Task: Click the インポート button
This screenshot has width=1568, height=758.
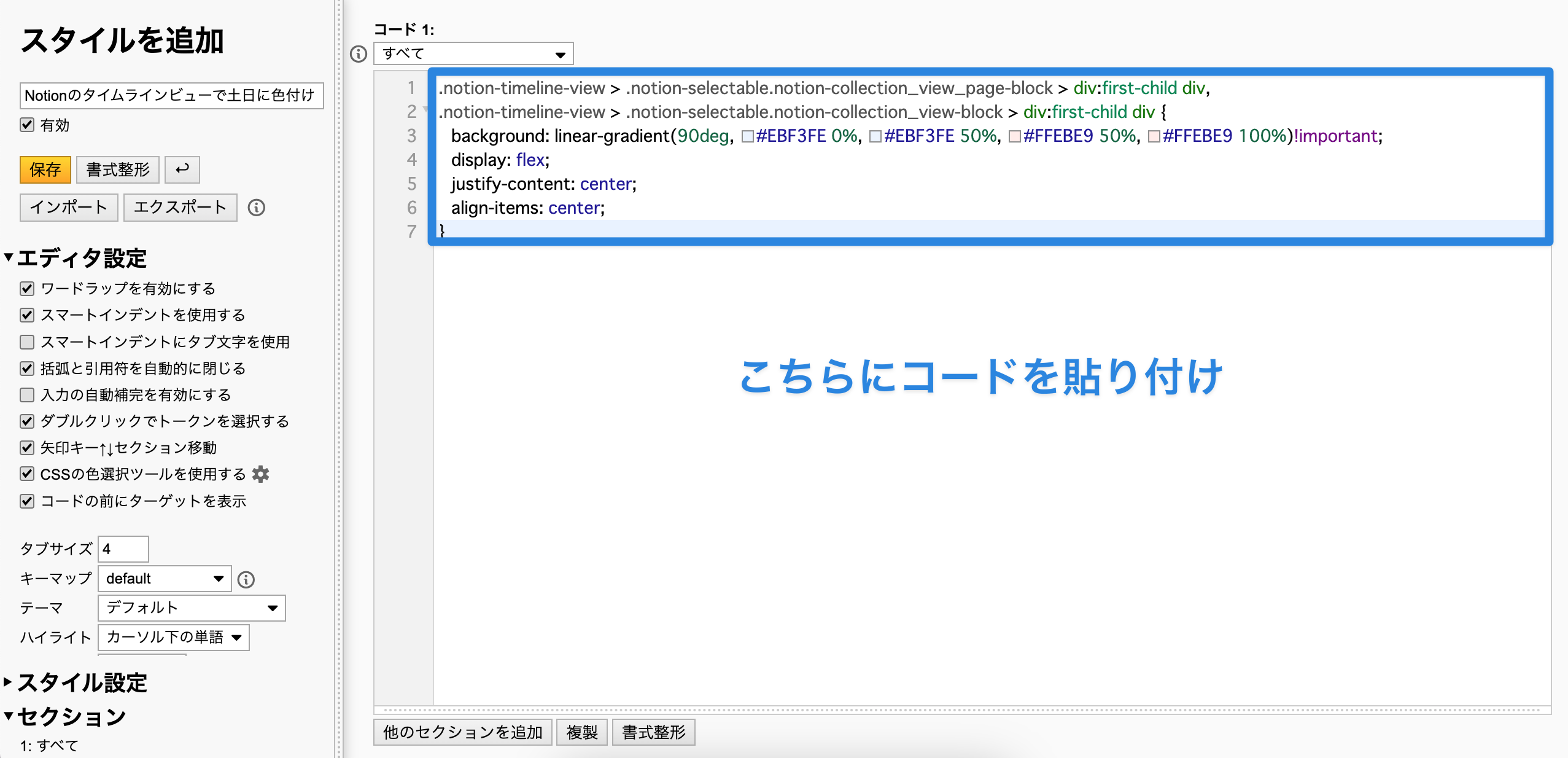Action: coord(69,207)
